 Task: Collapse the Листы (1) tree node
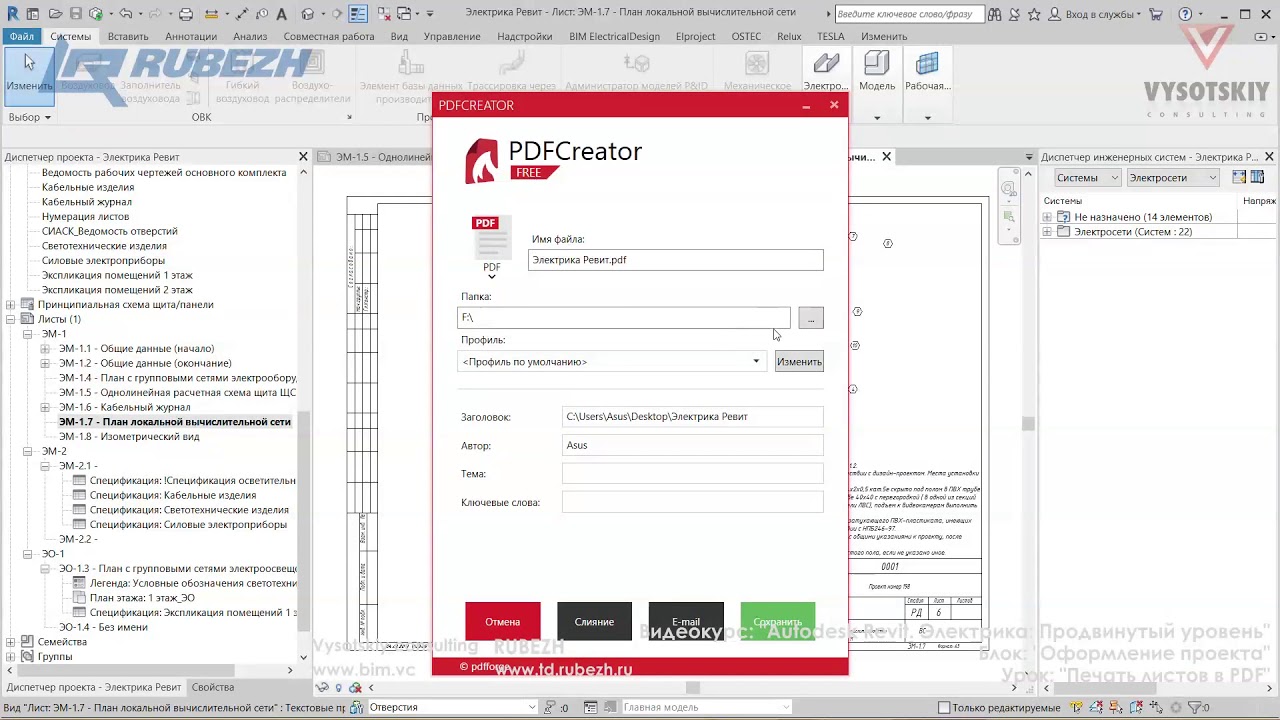(11, 319)
